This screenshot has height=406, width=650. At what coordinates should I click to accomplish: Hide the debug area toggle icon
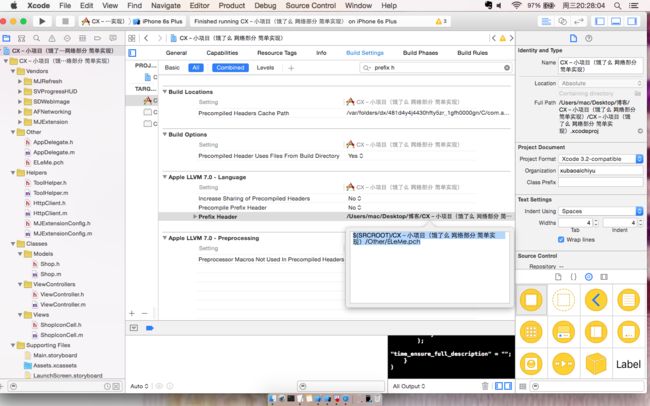tap(134, 328)
